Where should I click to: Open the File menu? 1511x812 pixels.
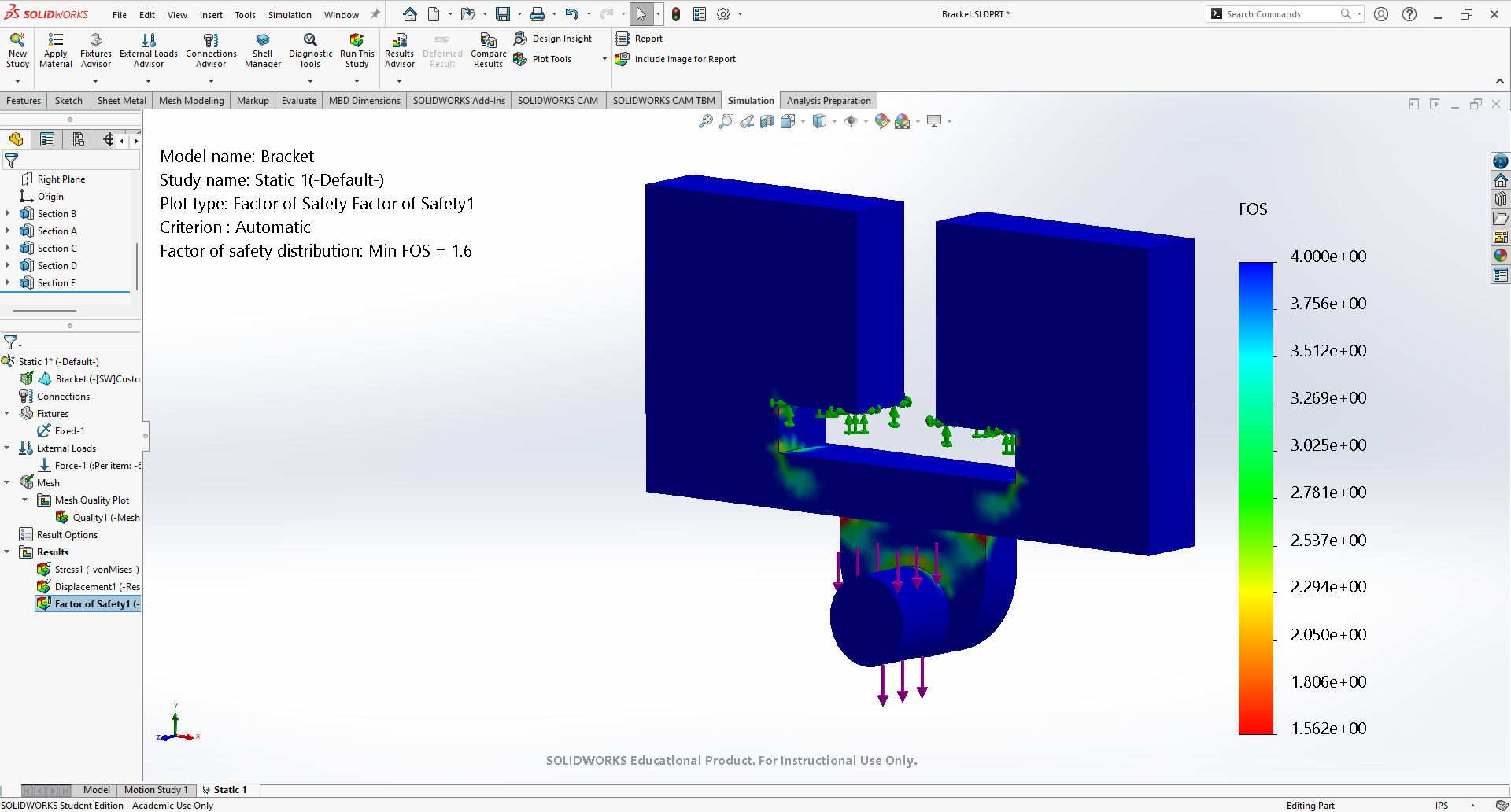(x=120, y=15)
